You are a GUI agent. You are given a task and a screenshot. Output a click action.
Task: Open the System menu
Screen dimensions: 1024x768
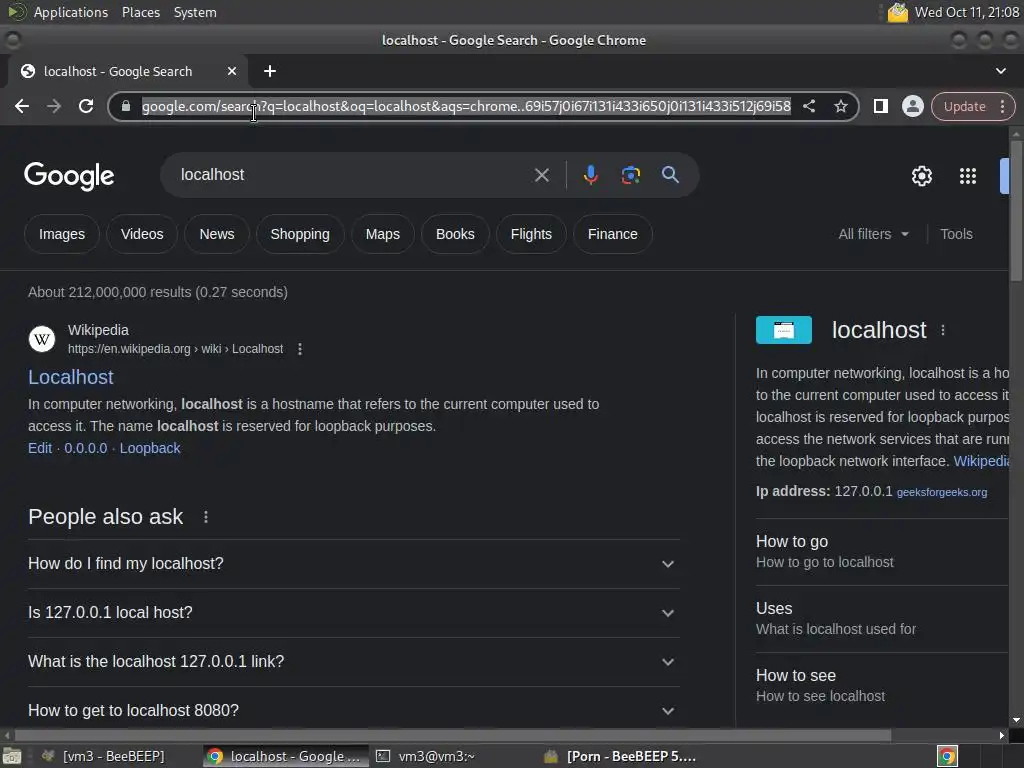pos(195,12)
